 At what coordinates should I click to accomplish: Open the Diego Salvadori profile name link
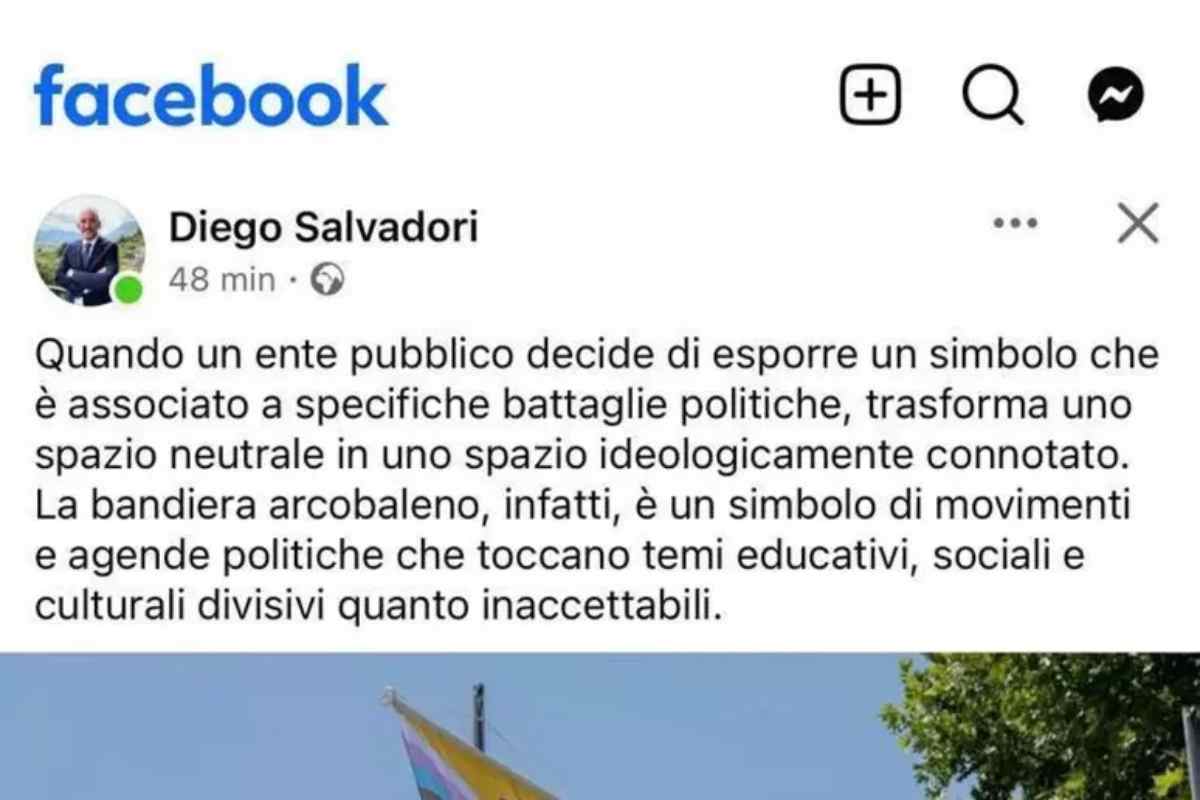(323, 228)
